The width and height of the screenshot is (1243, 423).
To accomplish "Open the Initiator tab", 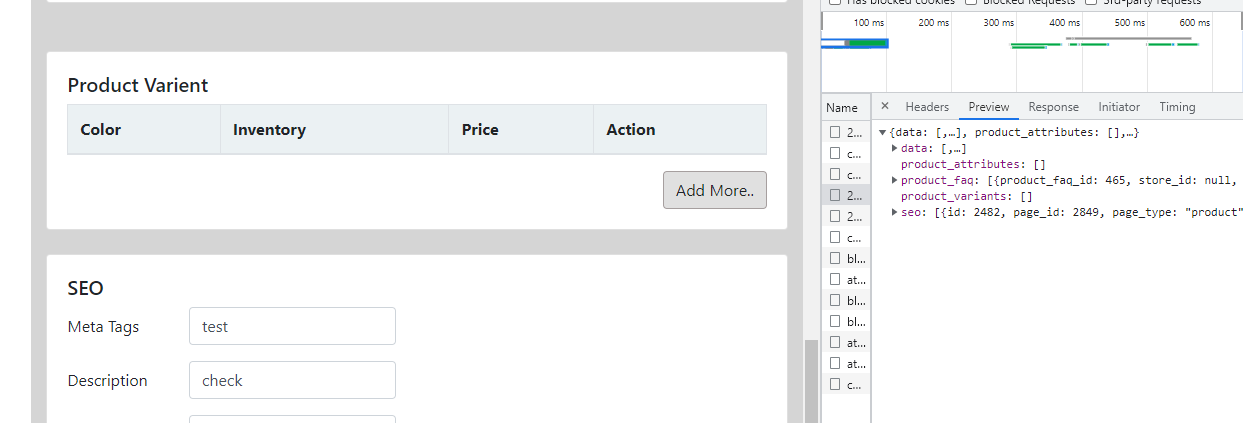I will (1119, 107).
